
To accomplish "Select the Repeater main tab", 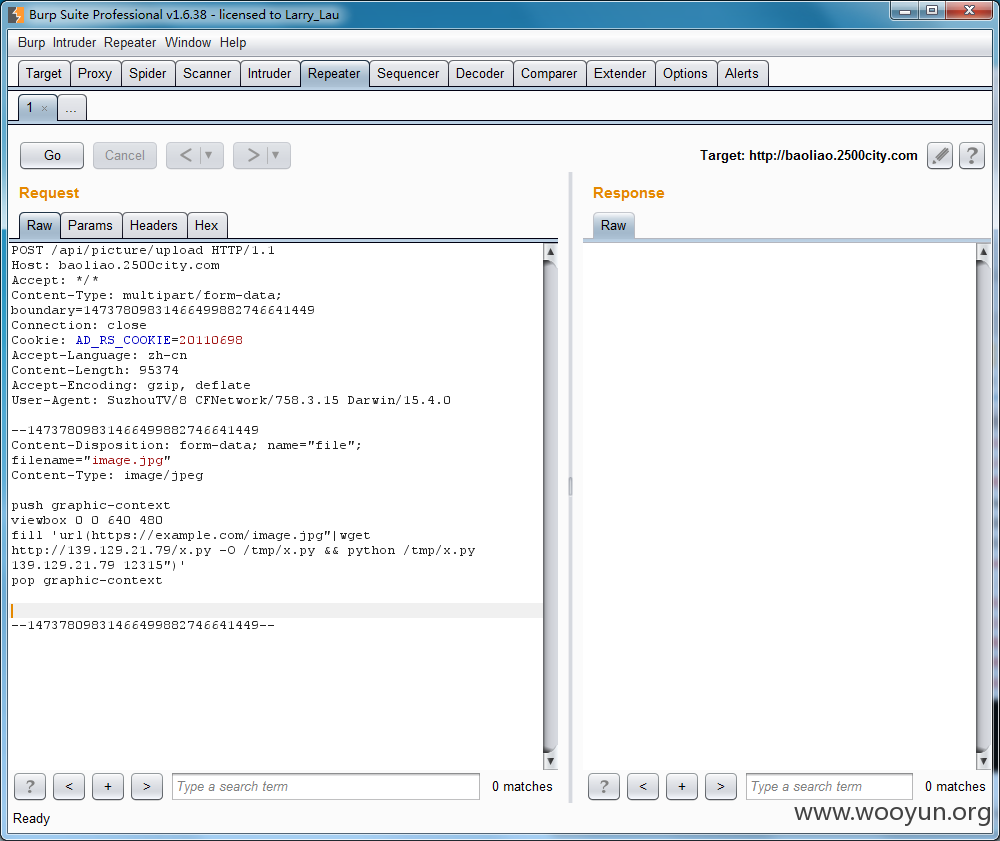I will pyautogui.click(x=334, y=74).
